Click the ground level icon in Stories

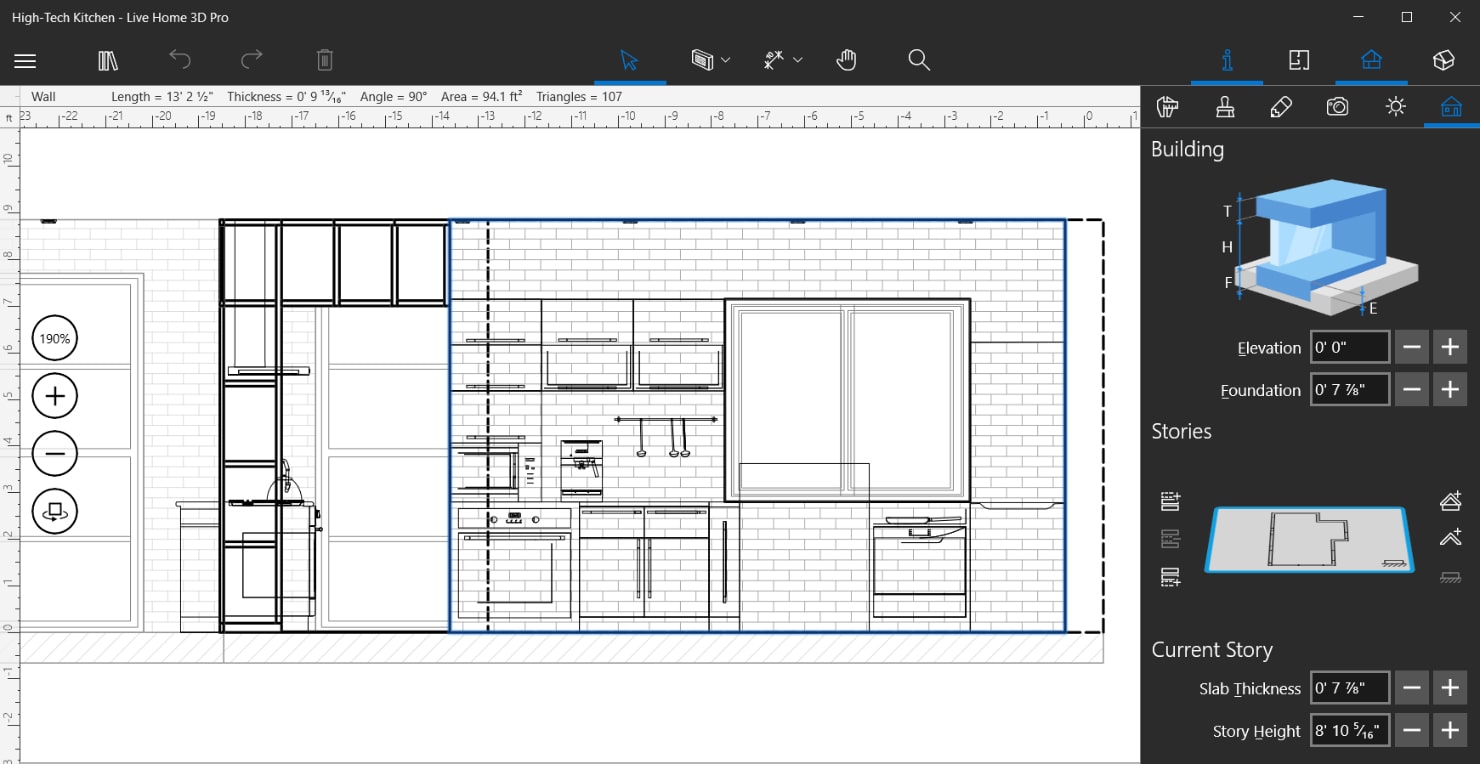pos(1451,577)
